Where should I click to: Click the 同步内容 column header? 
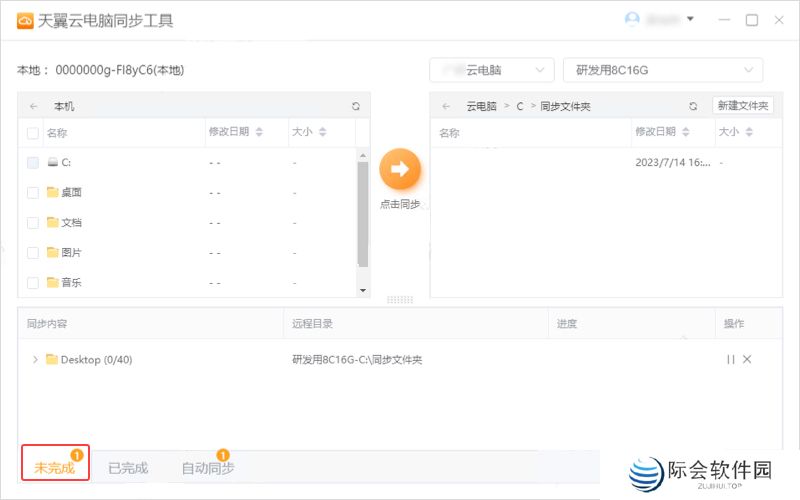click(47, 323)
